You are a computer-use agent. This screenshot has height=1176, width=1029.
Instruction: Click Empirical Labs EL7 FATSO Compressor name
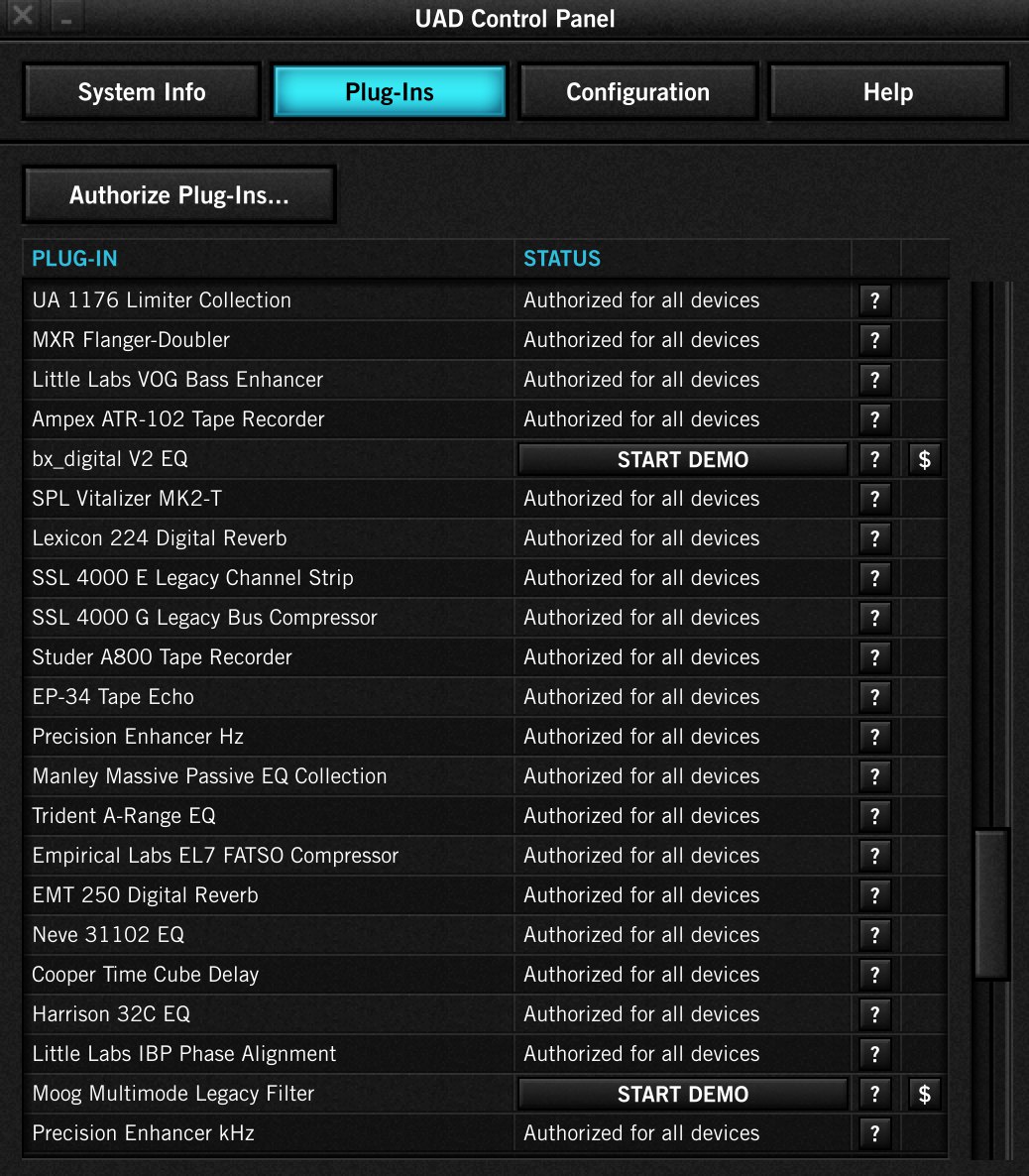[215, 857]
